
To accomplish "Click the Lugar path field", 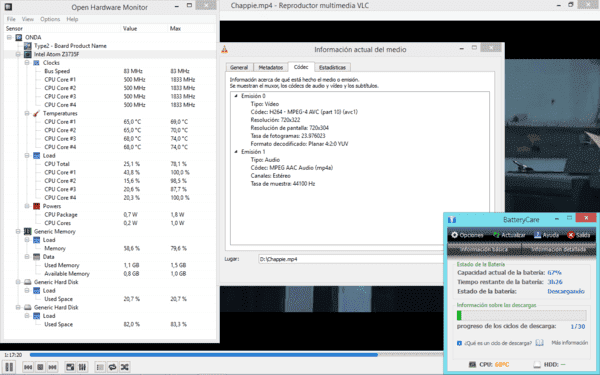I will click(350, 259).
